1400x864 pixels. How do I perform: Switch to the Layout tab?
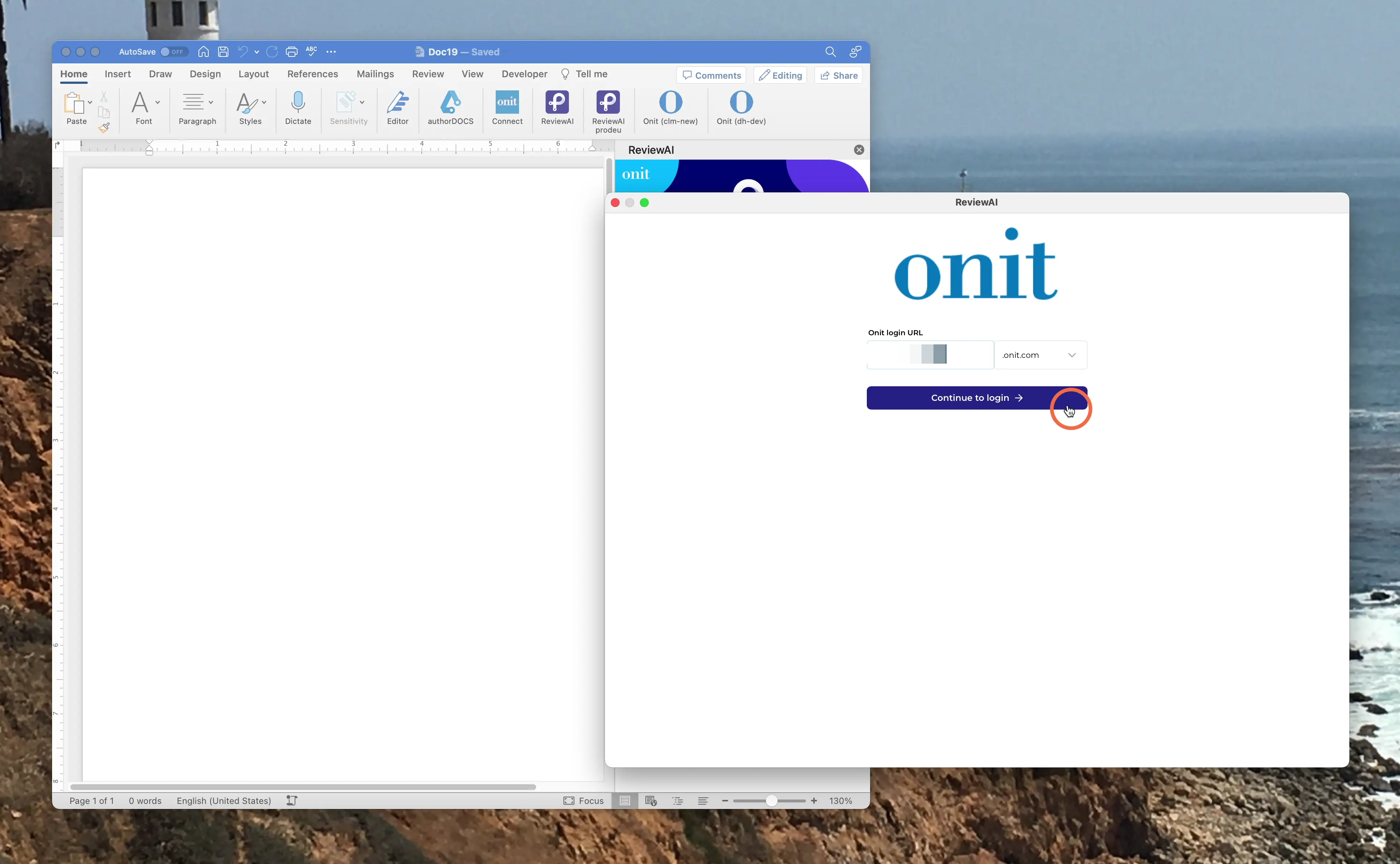click(x=253, y=74)
